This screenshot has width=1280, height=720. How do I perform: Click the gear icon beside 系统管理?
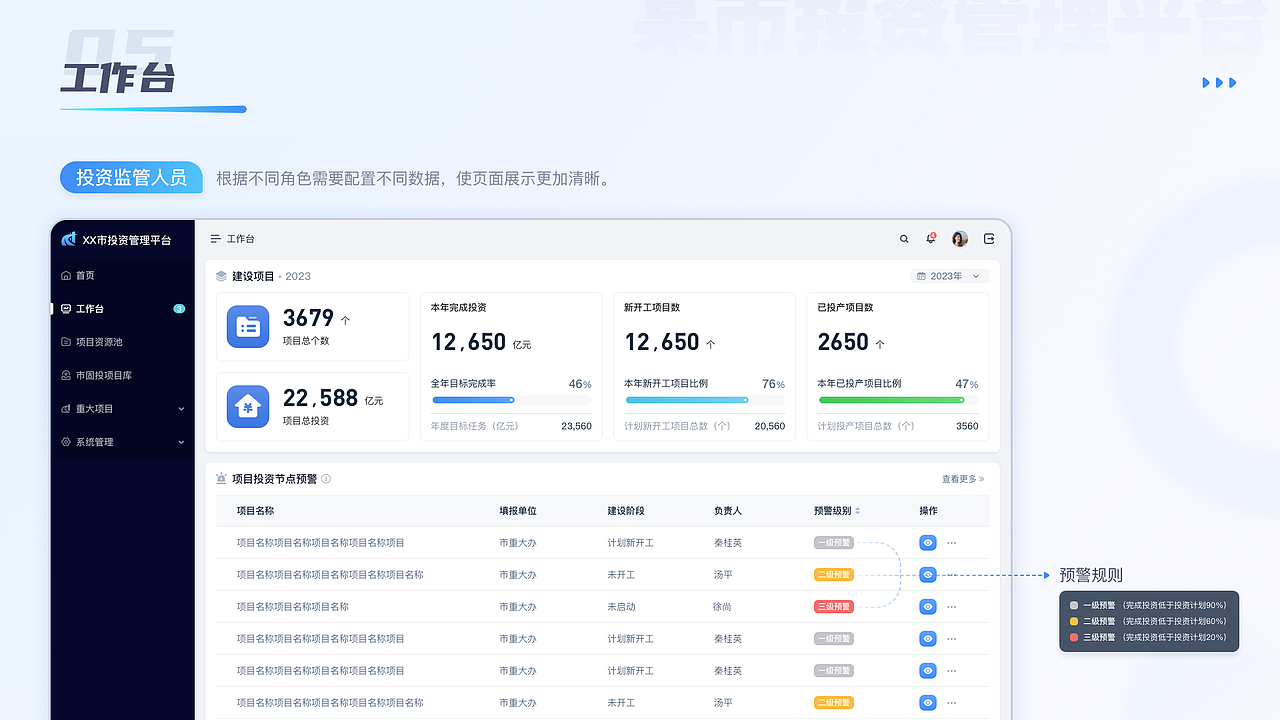[x=66, y=442]
